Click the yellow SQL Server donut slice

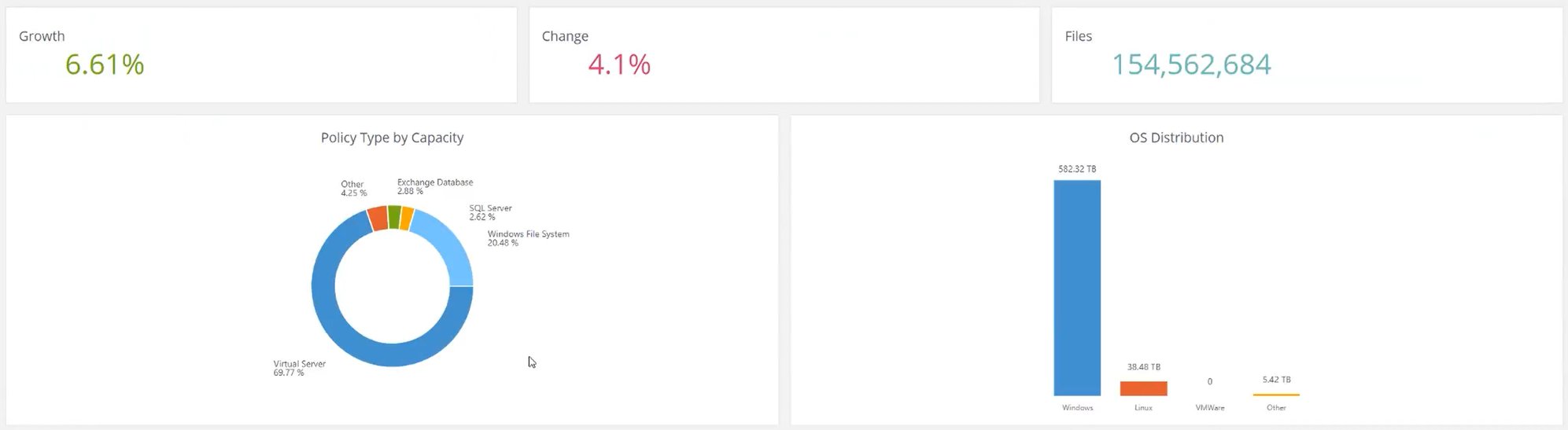pyautogui.click(x=407, y=219)
